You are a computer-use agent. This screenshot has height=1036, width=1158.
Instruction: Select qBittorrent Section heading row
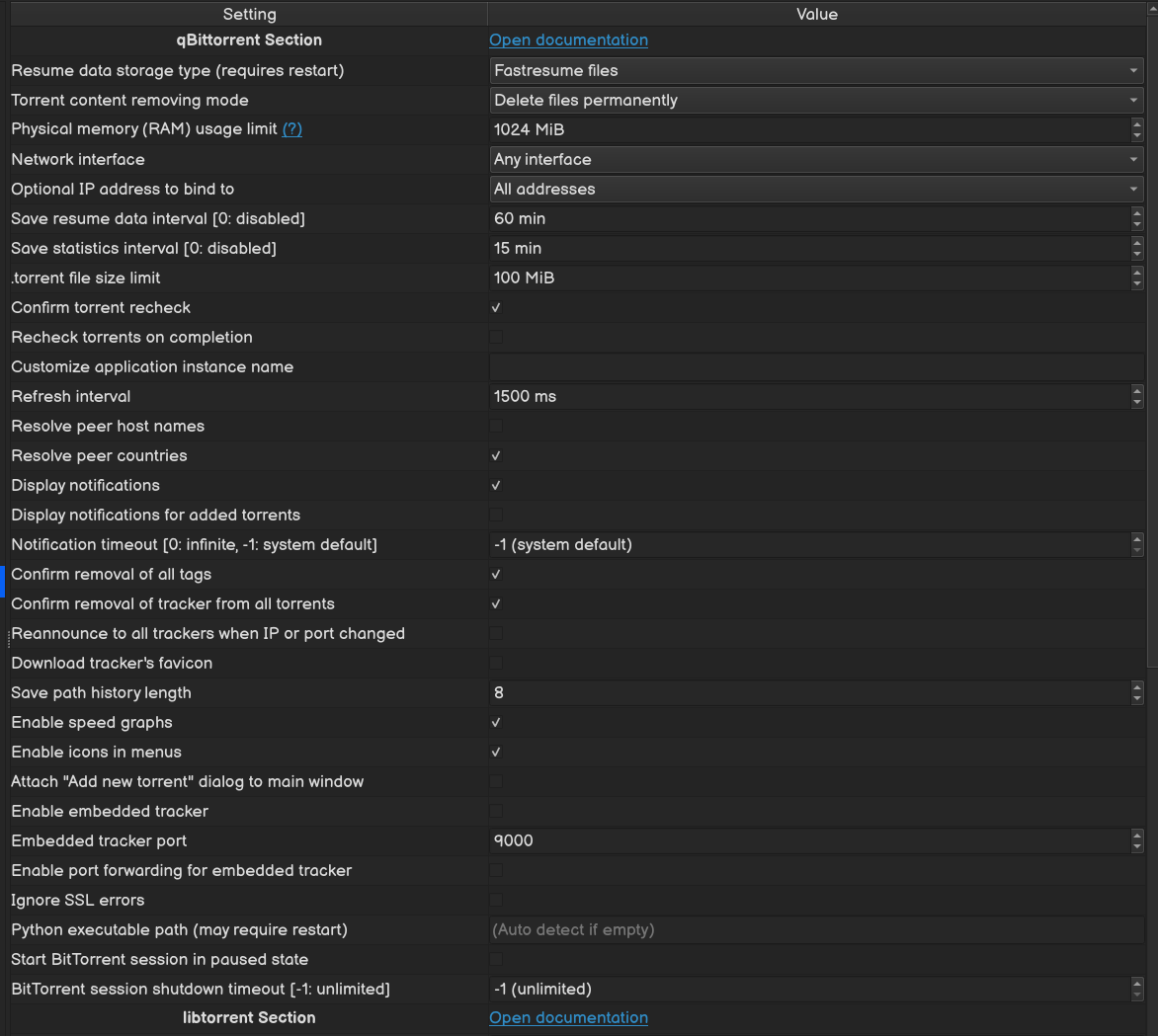tap(249, 40)
